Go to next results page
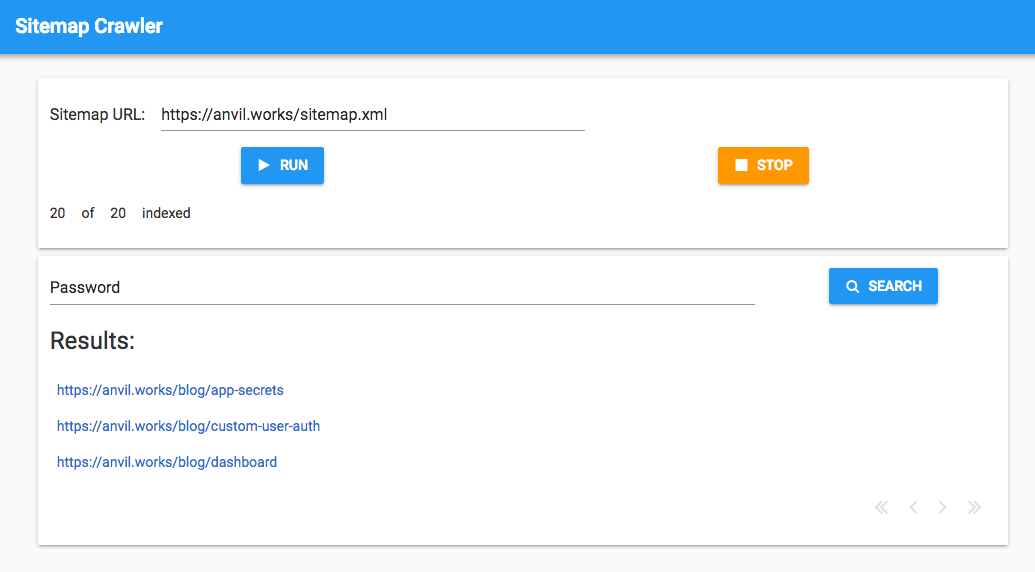1035x572 pixels. 942,508
